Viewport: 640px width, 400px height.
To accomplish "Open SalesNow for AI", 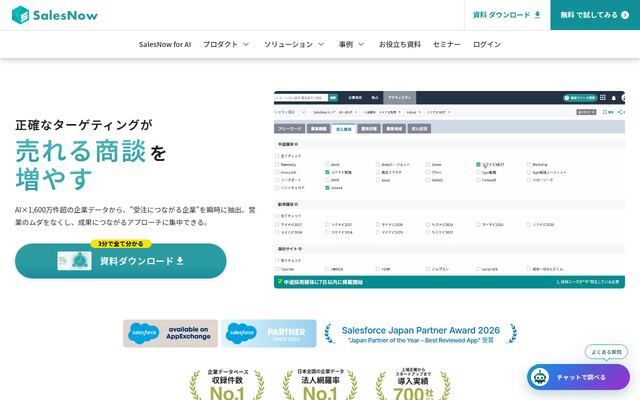I will point(165,44).
